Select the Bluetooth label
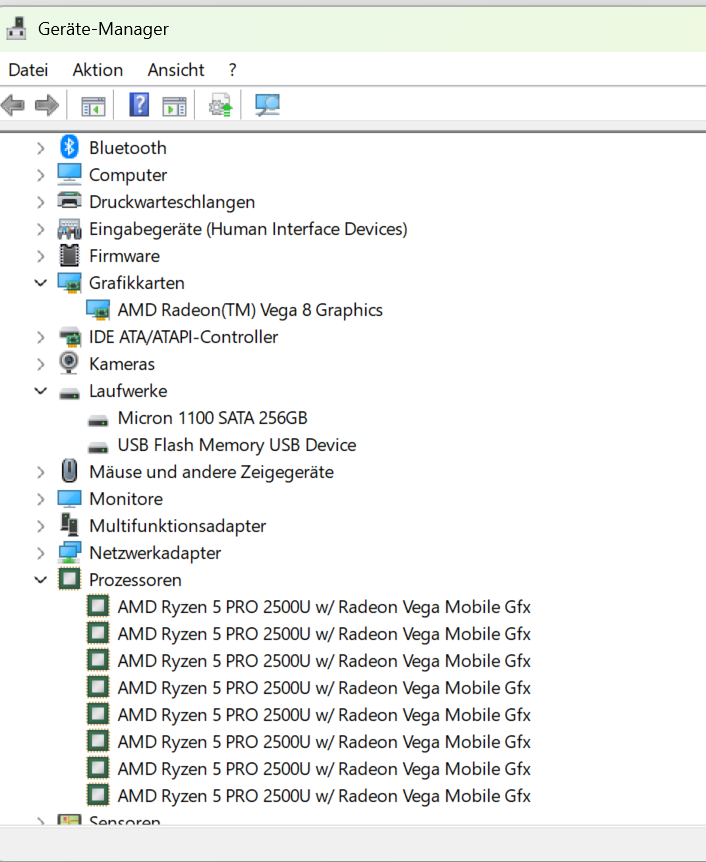 point(128,148)
